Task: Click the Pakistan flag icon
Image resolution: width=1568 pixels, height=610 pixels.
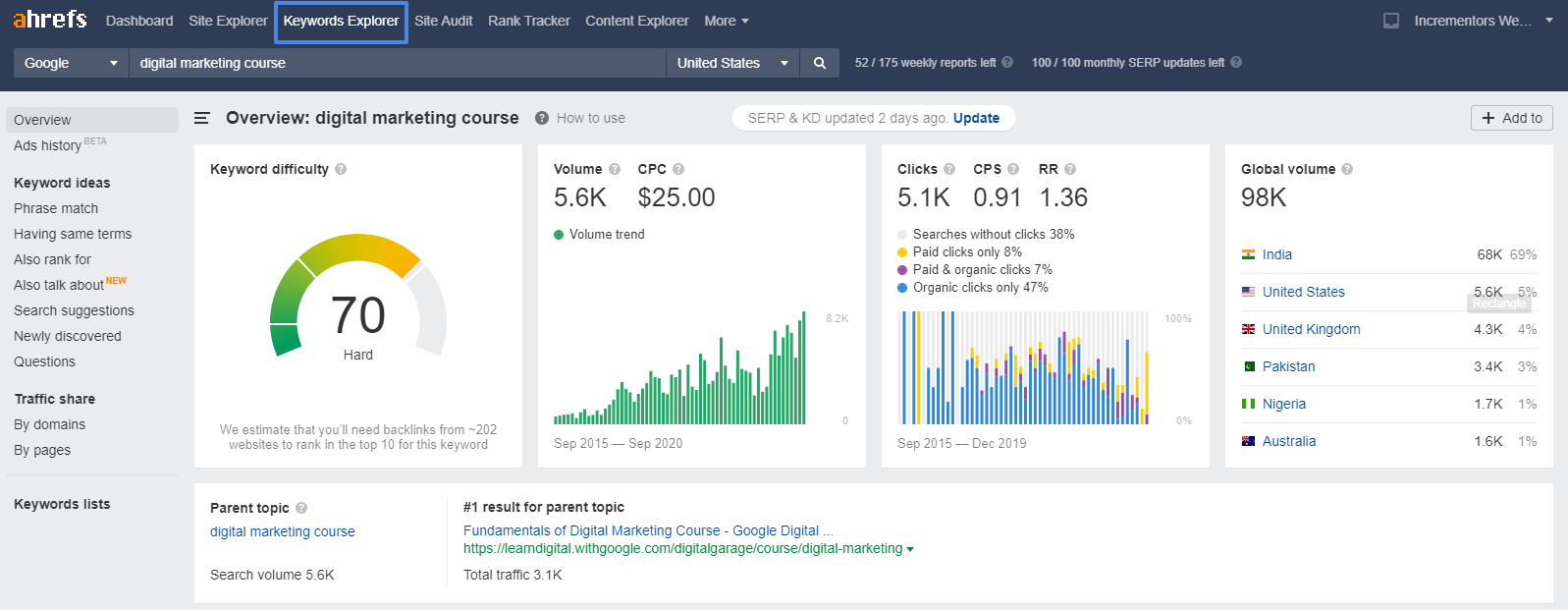Action: click(1248, 366)
